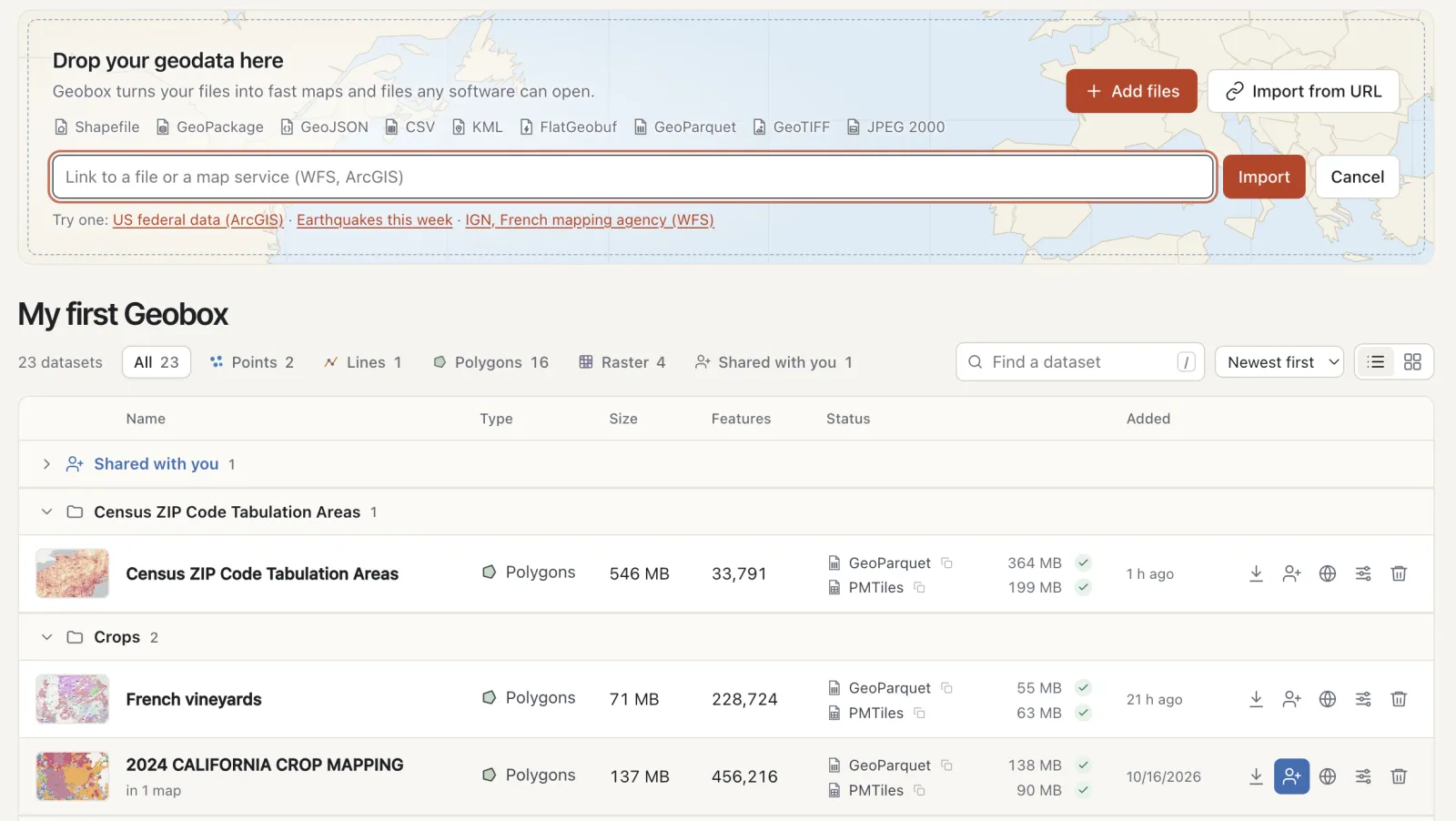Screen dimensions: 1456x821
Task: Open globe icon for Census ZIP Code row
Action: point(1328,573)
